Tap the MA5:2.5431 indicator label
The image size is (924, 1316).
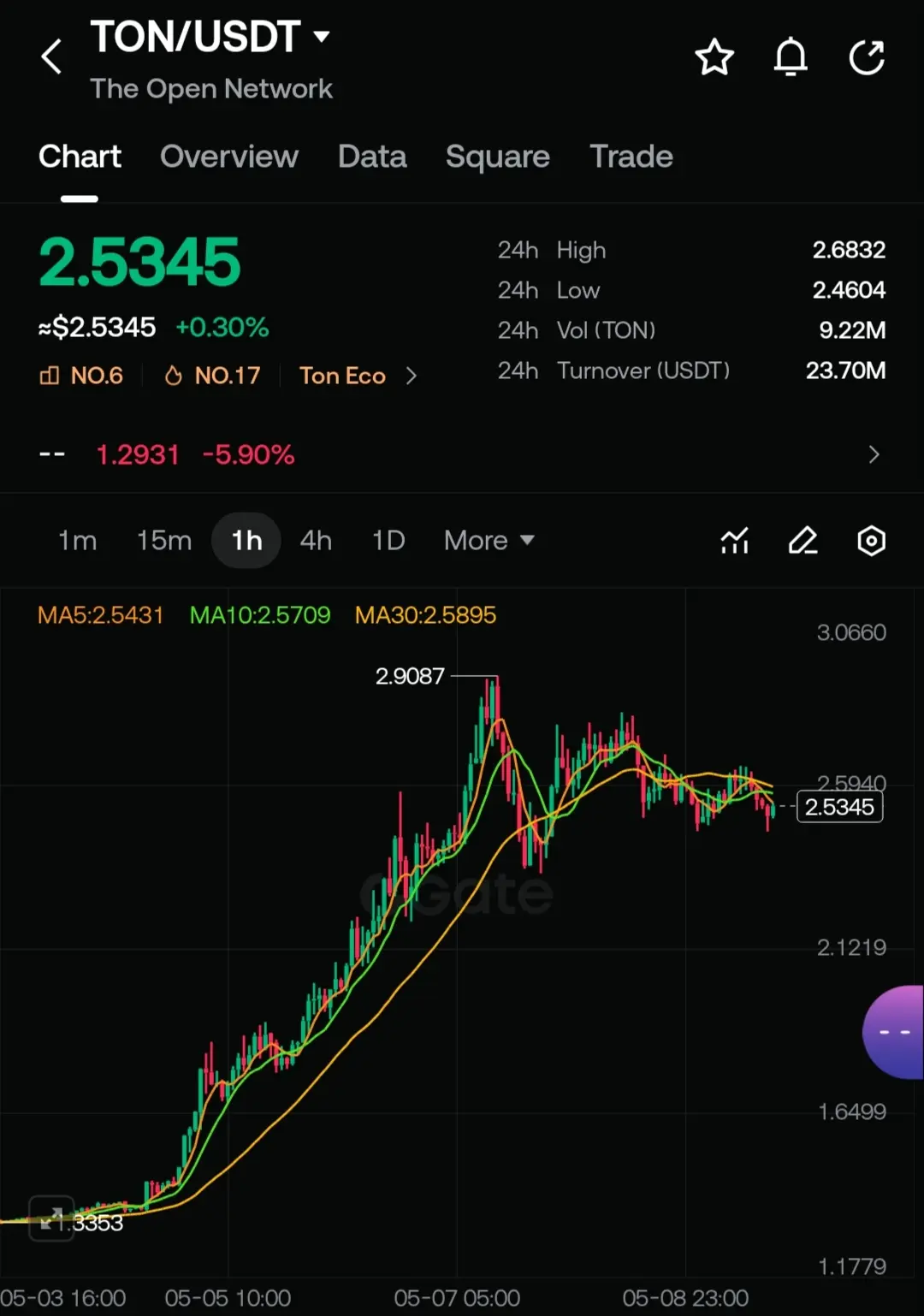tap(100, 615)
